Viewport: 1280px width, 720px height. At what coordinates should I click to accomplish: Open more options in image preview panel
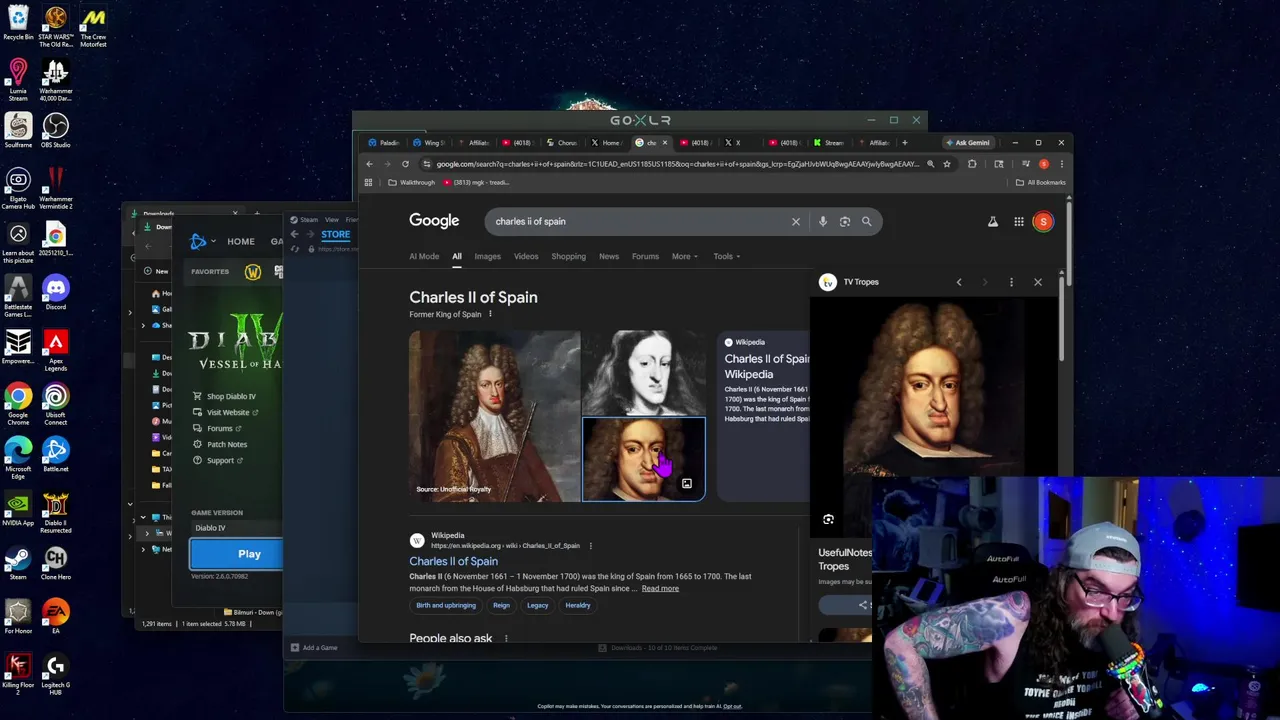[x=1011, y=282]
